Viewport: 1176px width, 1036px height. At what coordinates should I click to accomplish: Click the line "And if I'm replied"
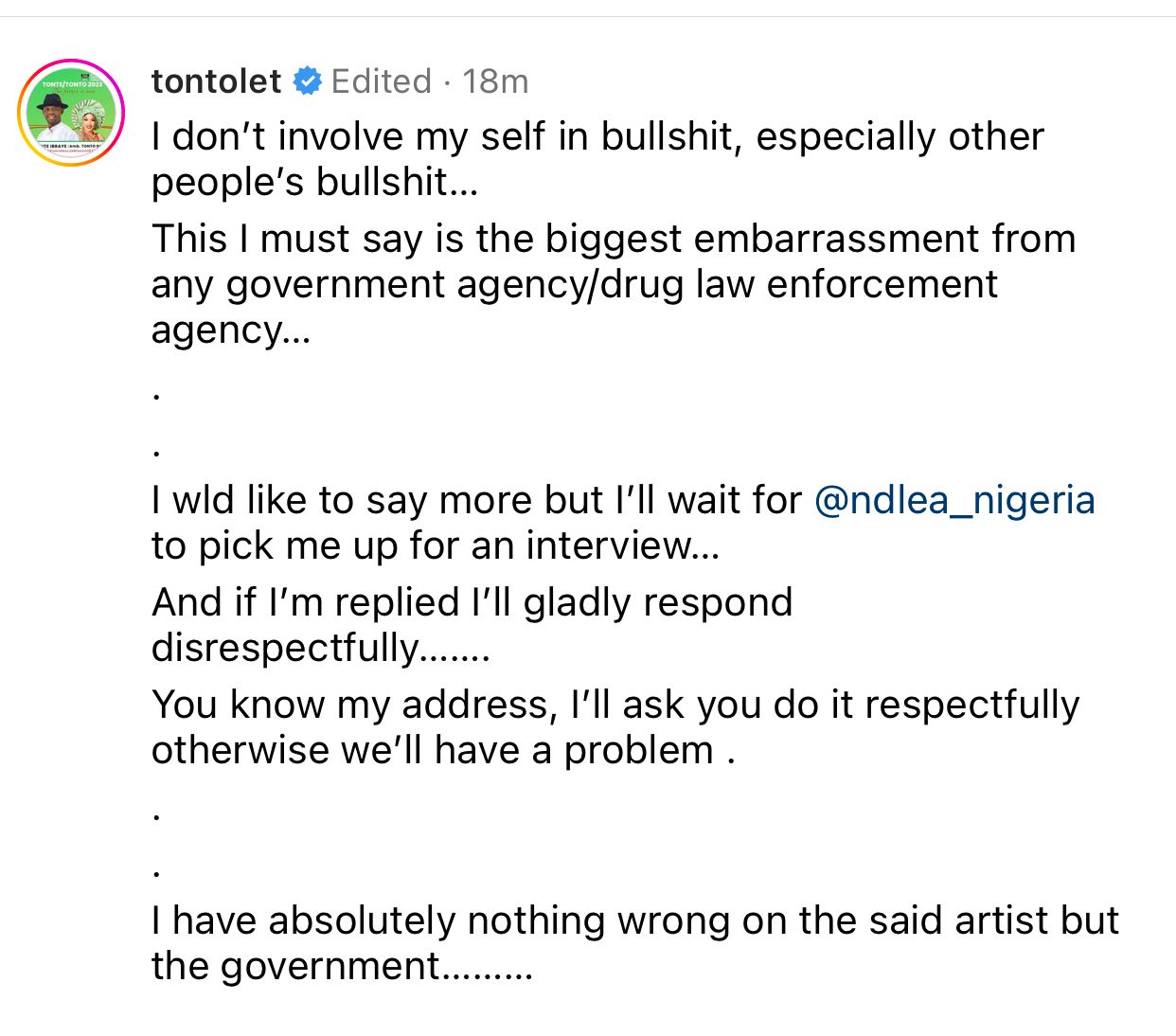point(472,602)
